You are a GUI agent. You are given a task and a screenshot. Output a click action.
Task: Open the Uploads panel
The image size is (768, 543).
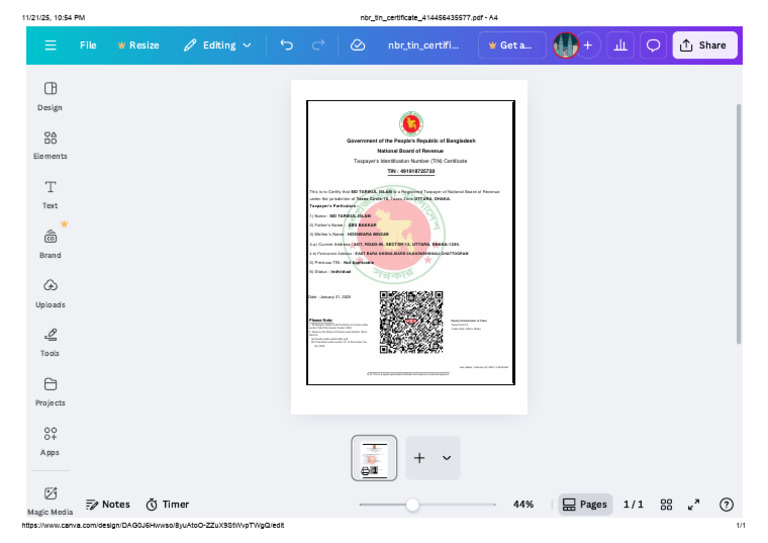pos(50,293)
